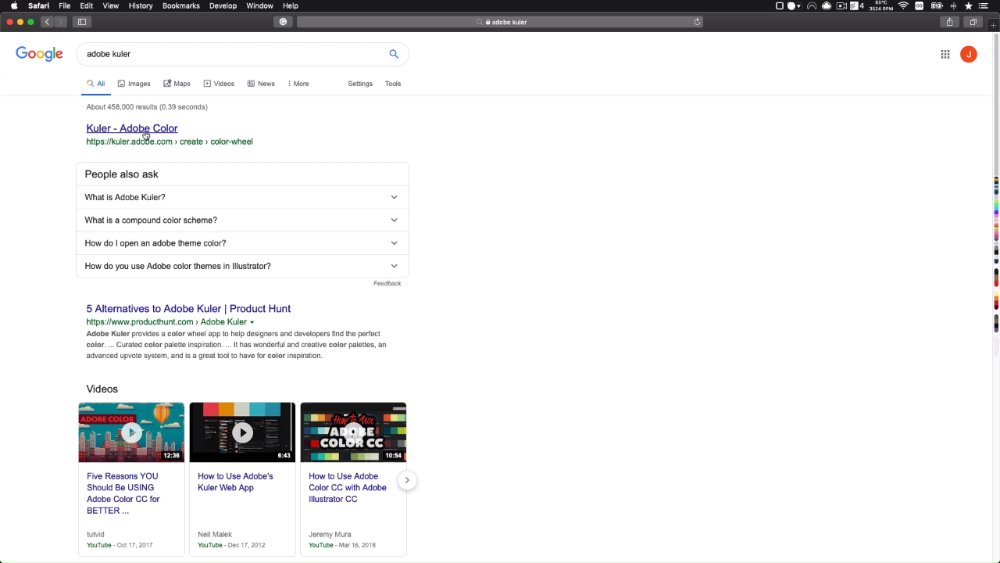Open the Tools options for search
Screen dimensions: 1000x563
point(393,84)
